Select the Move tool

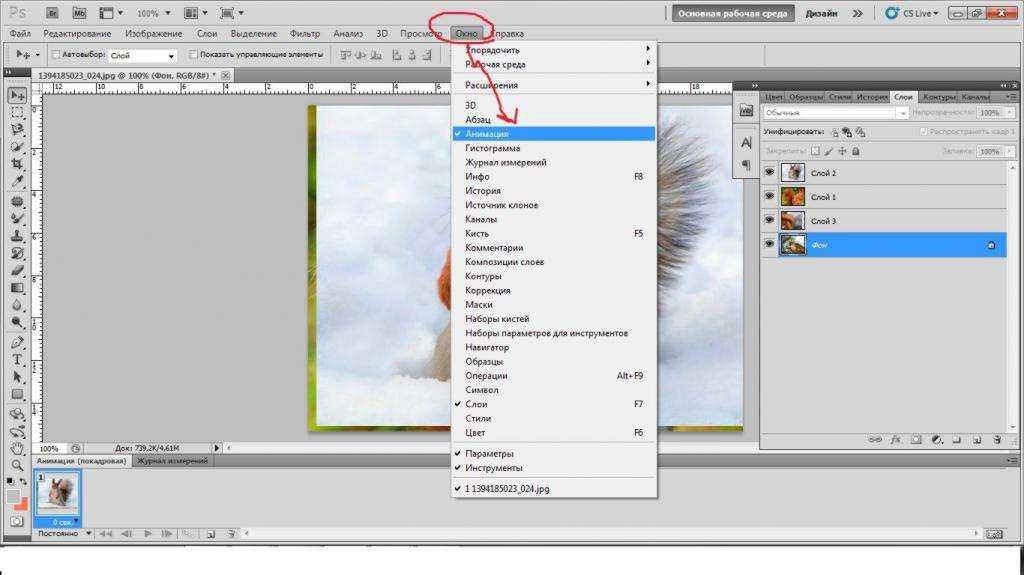pos(18,95)
